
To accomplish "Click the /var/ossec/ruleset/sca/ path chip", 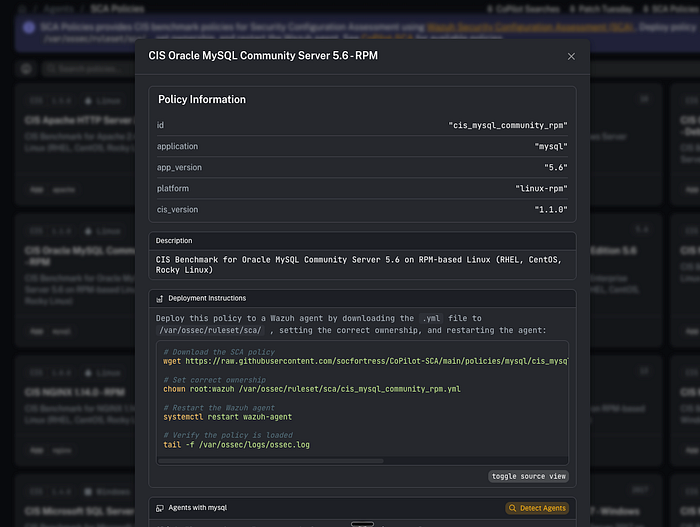I will (210, 330).
